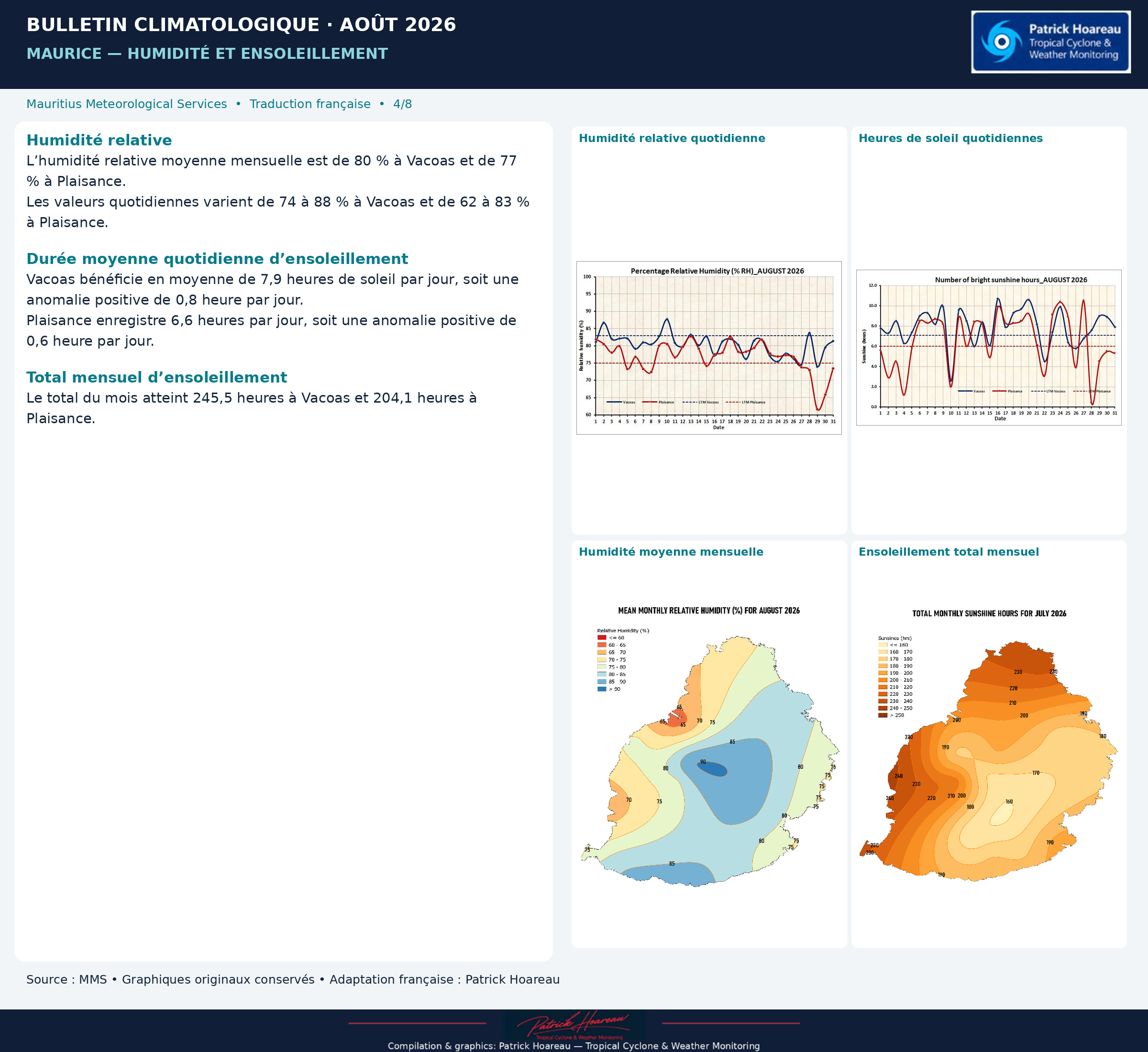Click the 'Mauritius Meteorological Services' text
The width and height of the screenshot is (1148, 1052).
click(x=126, y=104)
